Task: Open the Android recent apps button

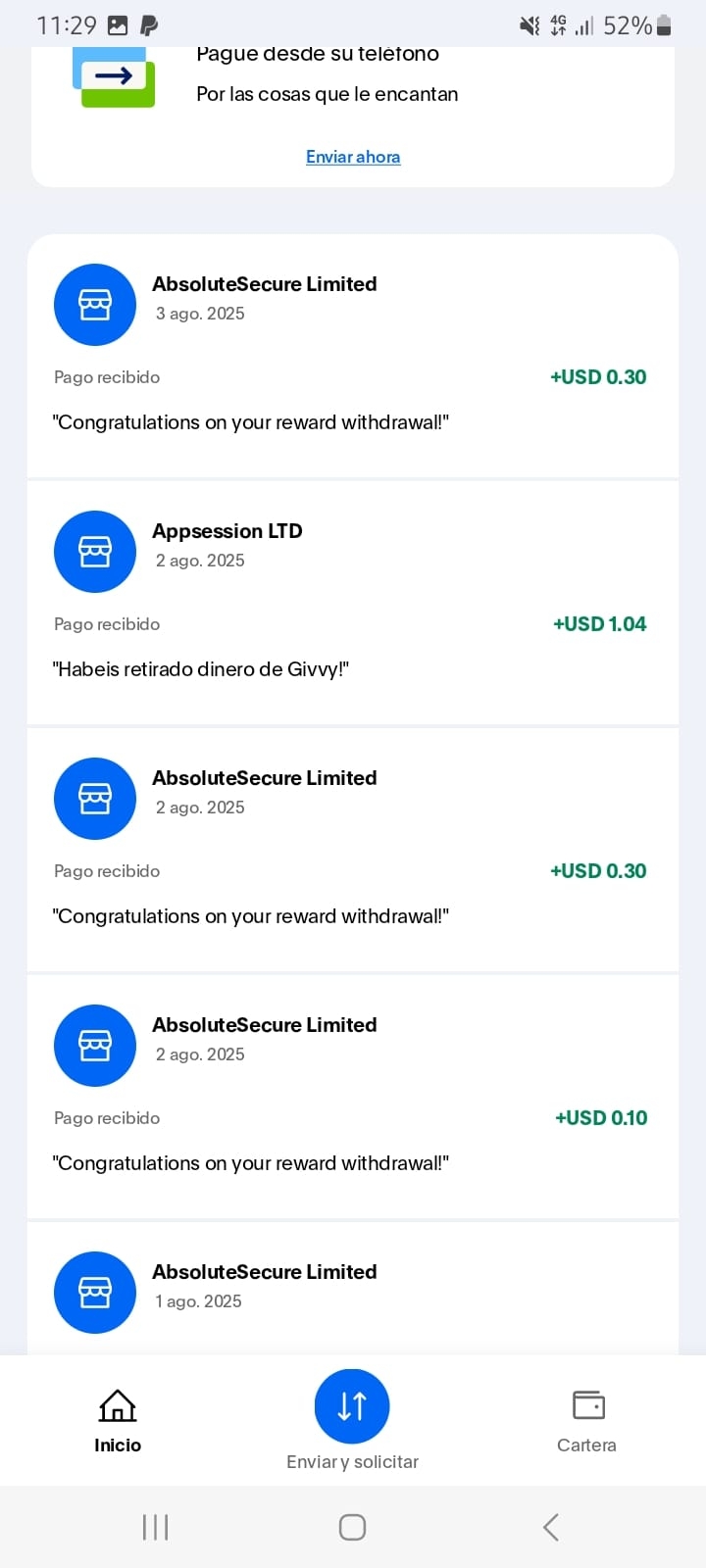Action: (156, 1527)
